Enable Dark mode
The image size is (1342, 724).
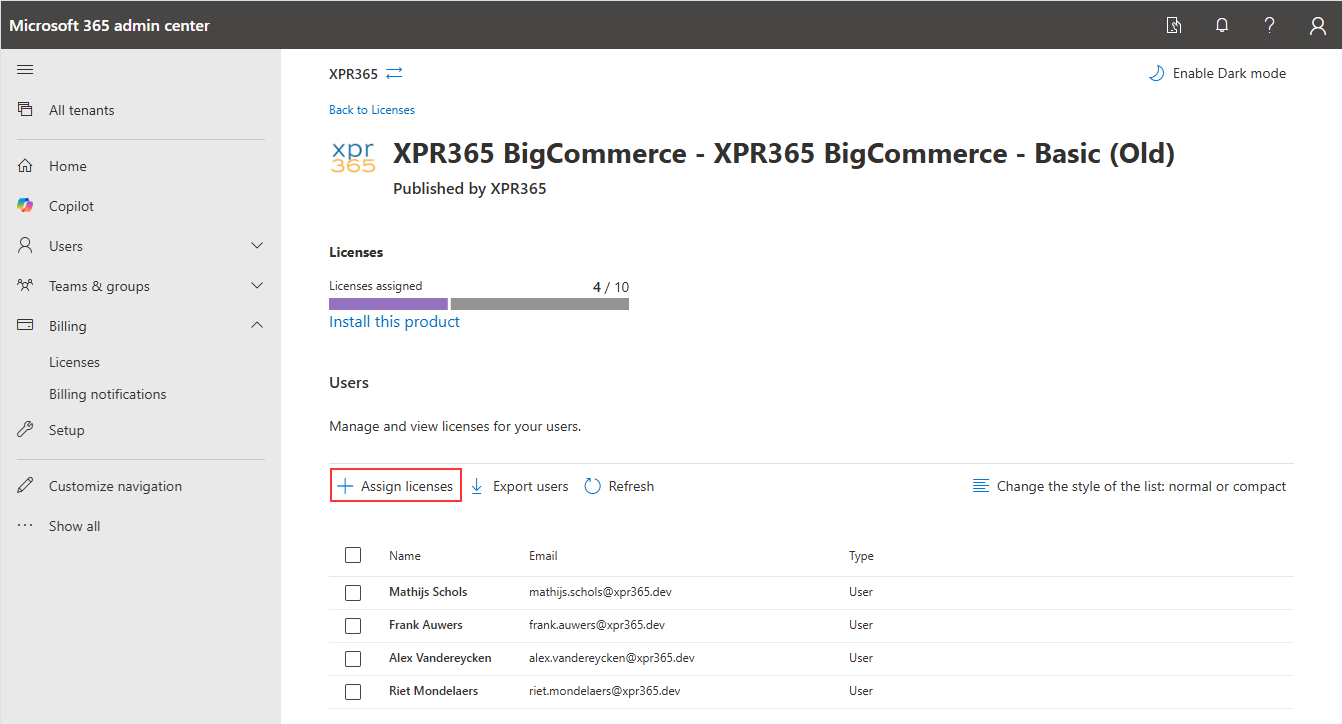1217,73
